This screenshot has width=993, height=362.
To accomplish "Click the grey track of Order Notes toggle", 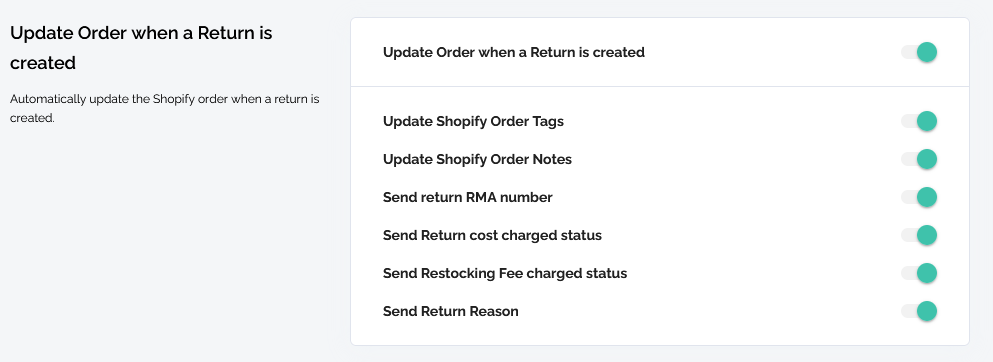I will tap(909, 159).
